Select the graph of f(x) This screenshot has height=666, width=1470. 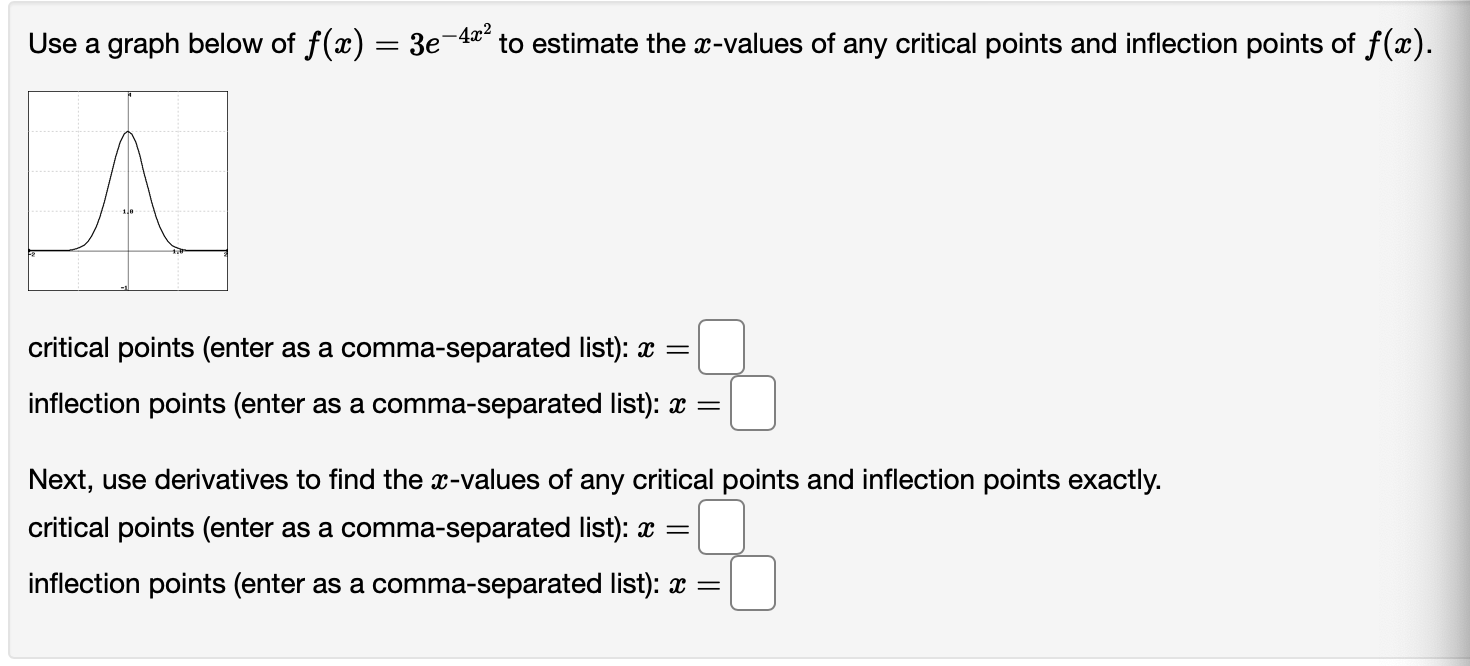click(x=129, y=190)
